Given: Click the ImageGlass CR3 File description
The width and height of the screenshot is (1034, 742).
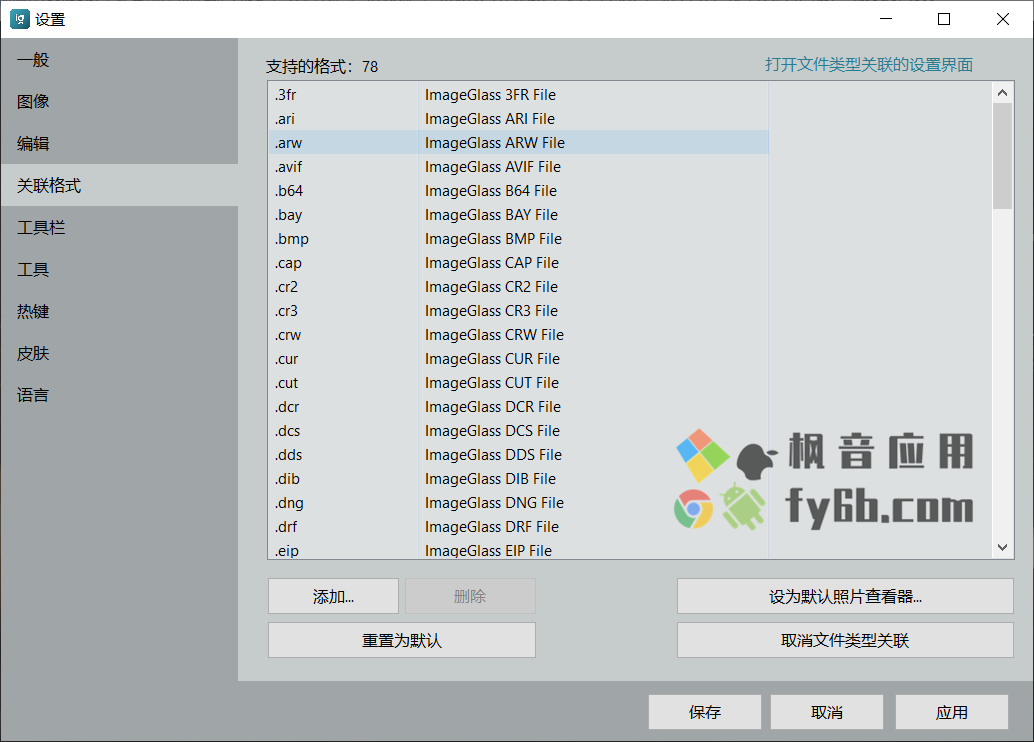Looking at the screenshot, I should pyautogui.click(x=491, y=311).
